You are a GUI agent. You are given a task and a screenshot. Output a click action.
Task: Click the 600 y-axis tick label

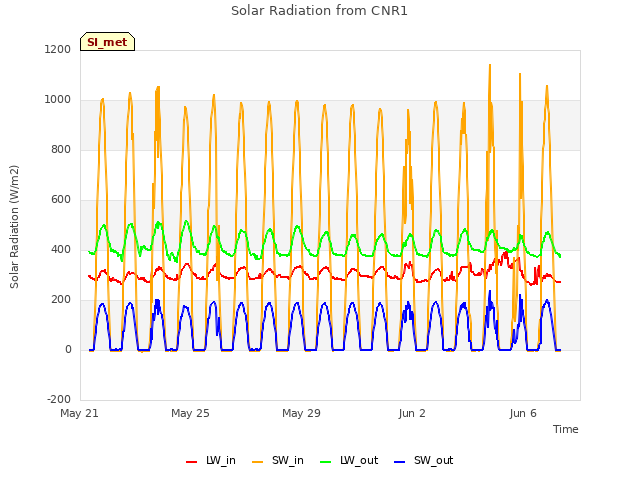pos(61,200)
